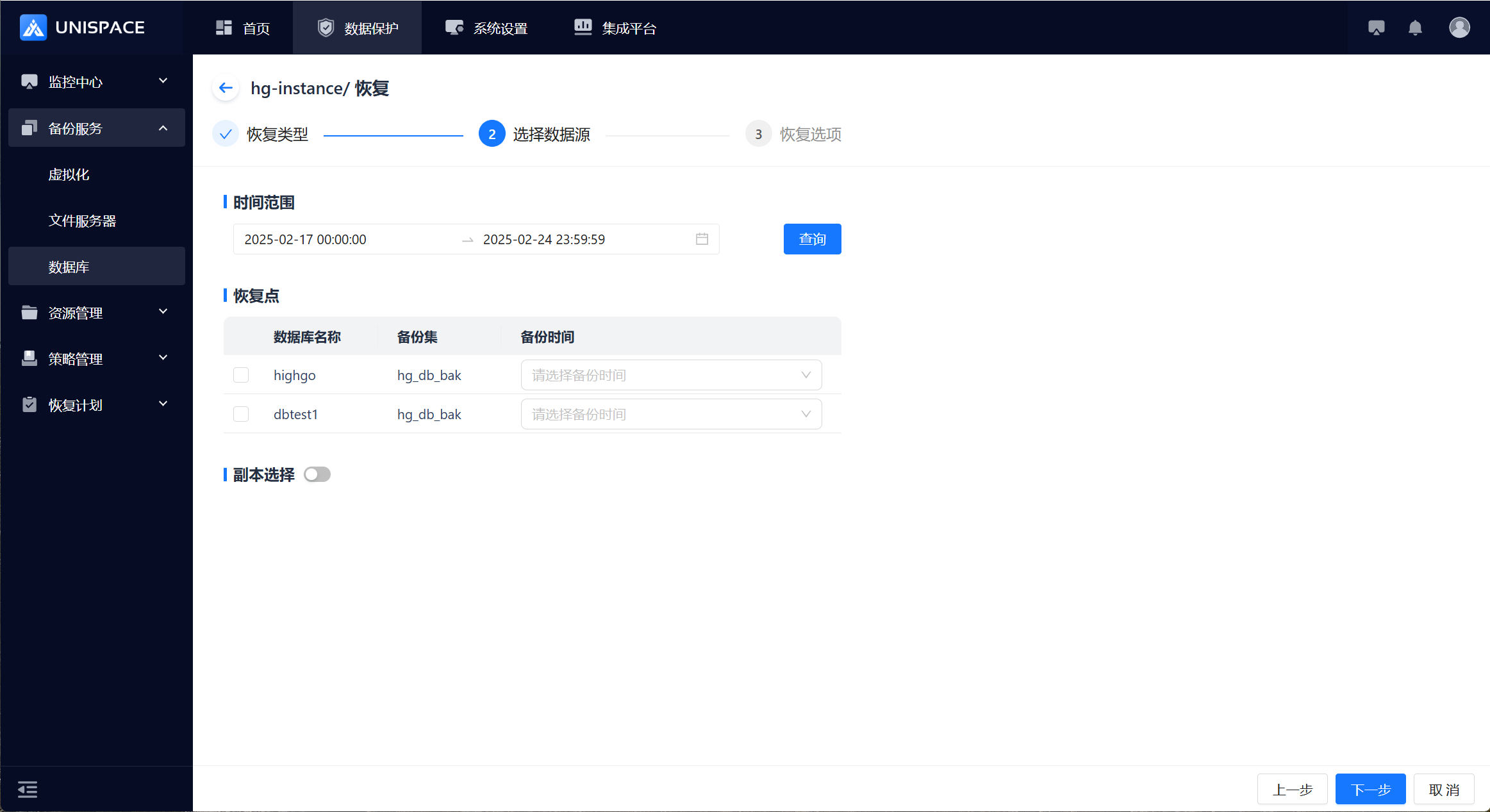
Task: Click the 查询 button
Action: coord(812,239)
